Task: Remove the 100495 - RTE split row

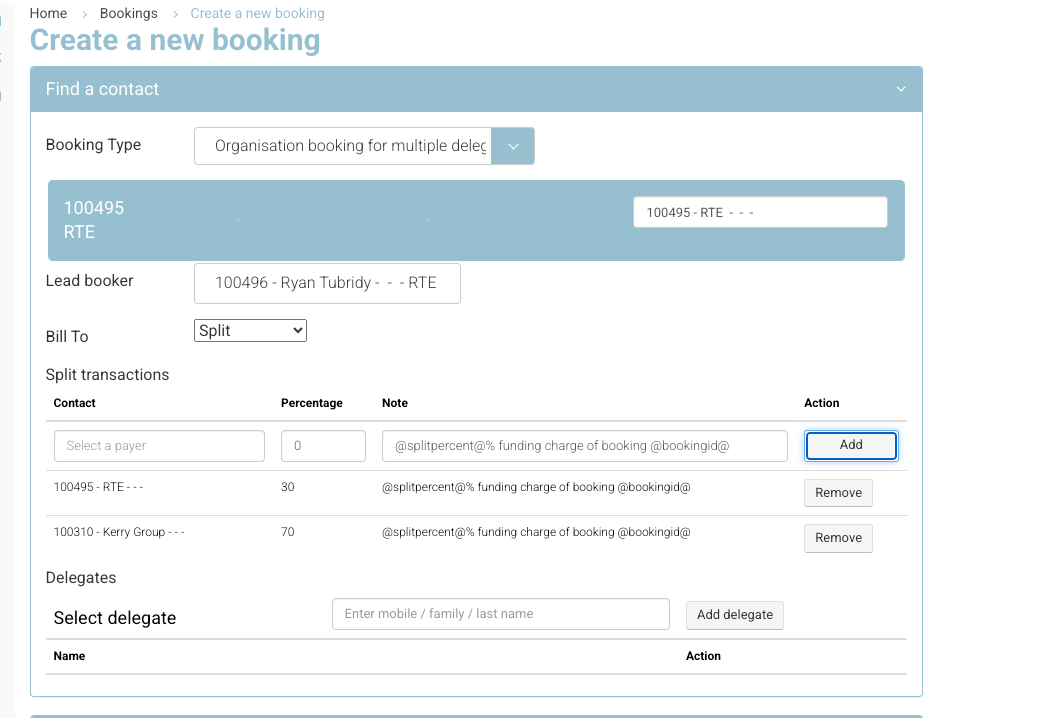Action: coord(838,493)
